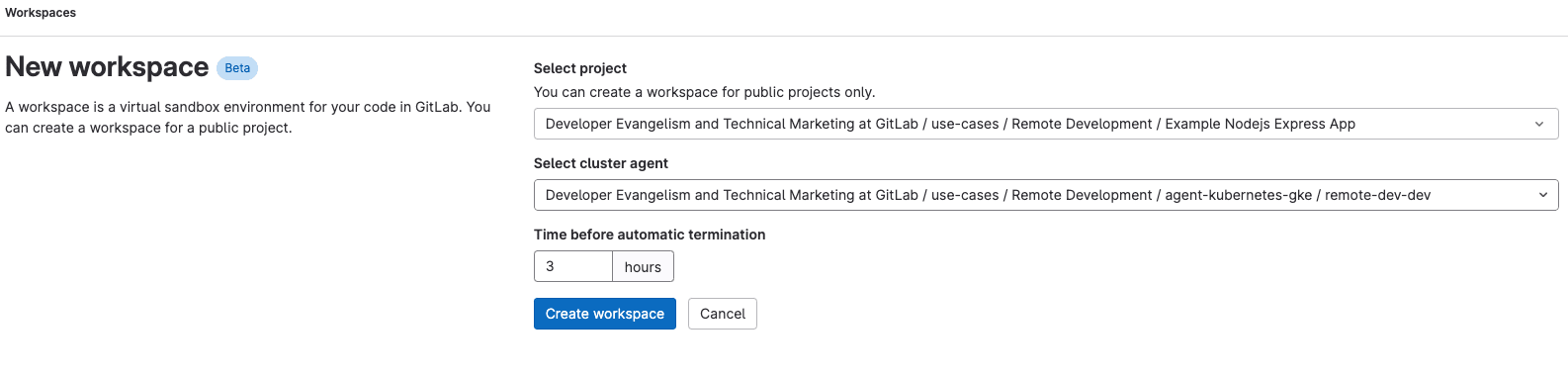Pick the remote-dev-dev agent entry text
1568x378 pixels.
pyautogui.click(x=1378, y=195)
